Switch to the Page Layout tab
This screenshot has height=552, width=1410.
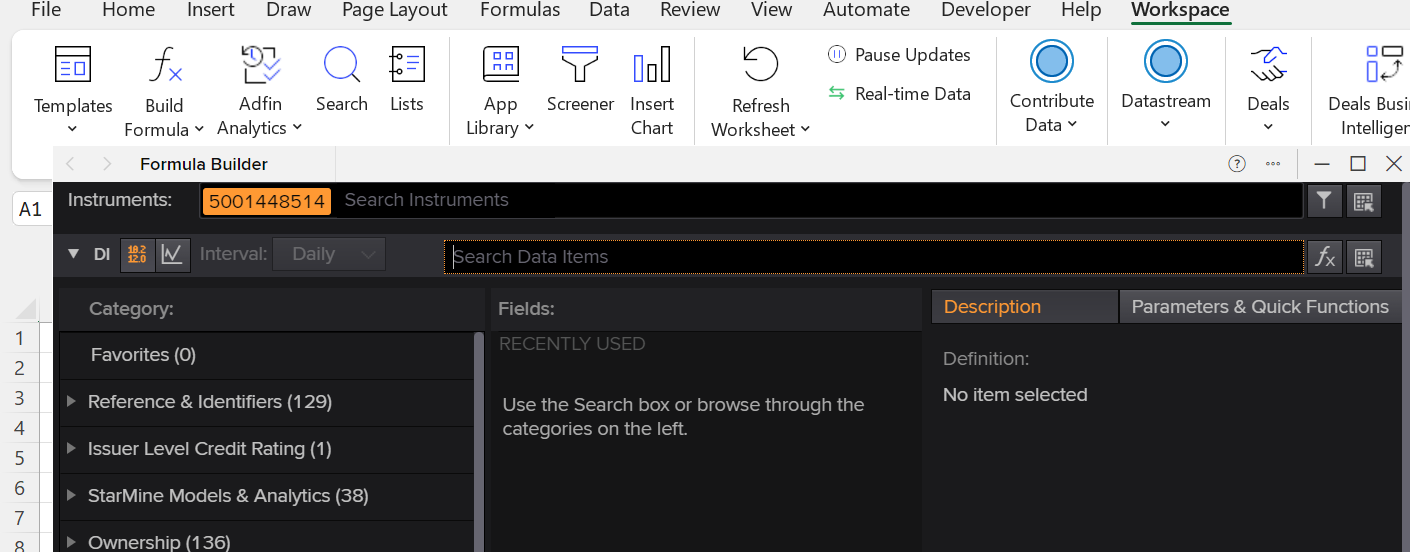[395, 10]
